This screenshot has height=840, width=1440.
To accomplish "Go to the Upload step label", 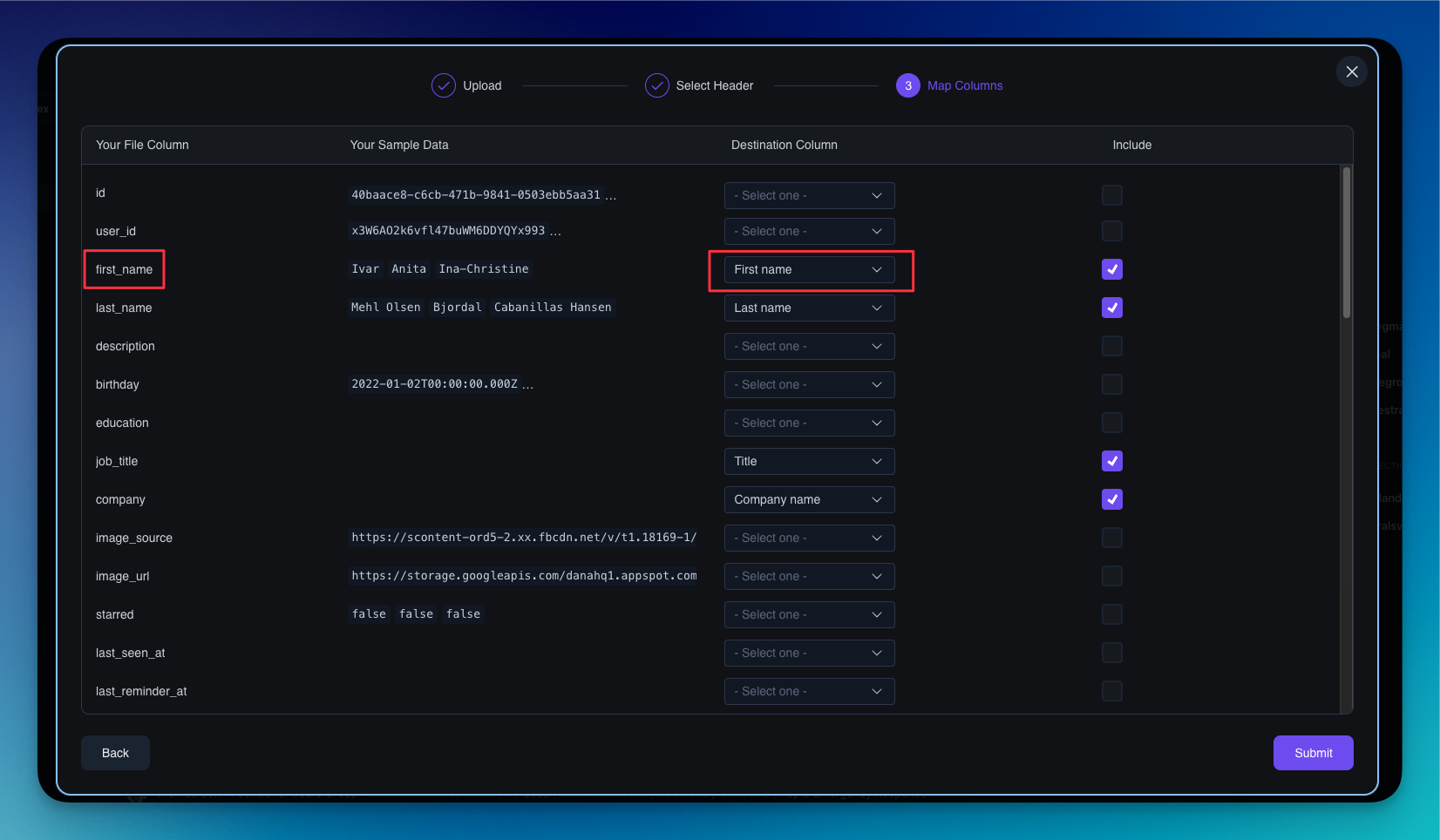I will 482,85.
